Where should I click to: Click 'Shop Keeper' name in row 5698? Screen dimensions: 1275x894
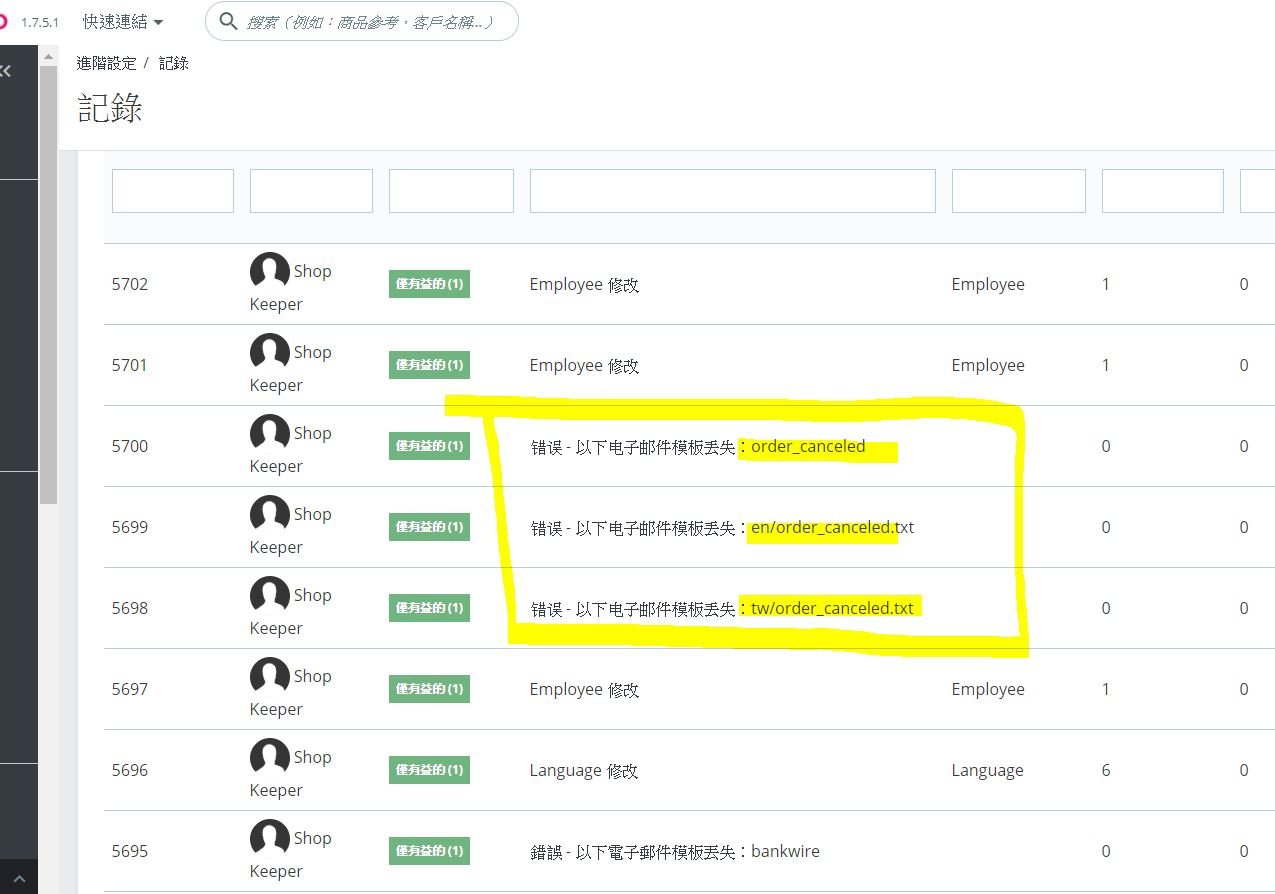tap(290, 611)
